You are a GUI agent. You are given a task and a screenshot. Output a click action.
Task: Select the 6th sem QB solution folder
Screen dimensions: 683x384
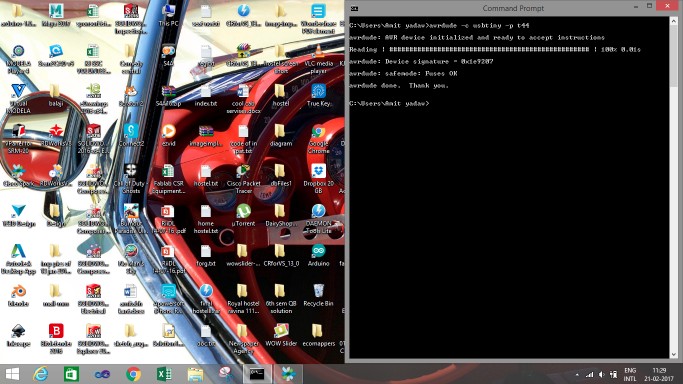281,299
